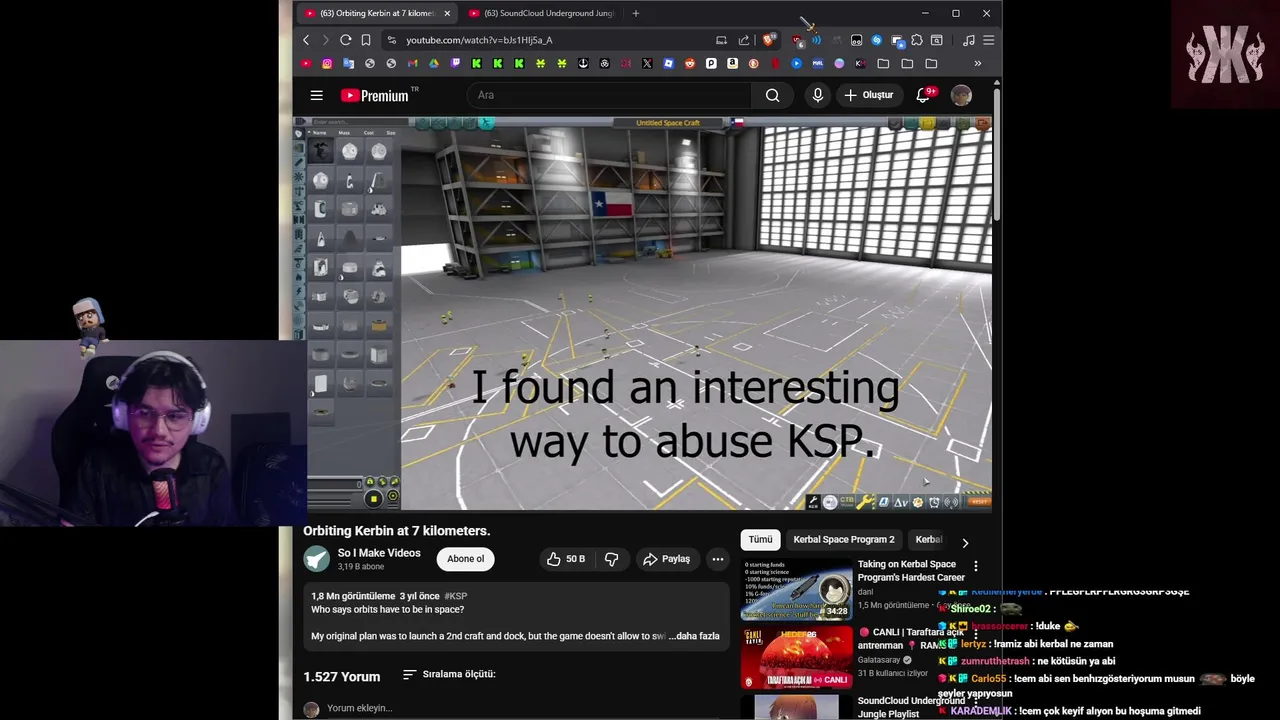
Task: Click the browser forward arrow
Action: 325,40
